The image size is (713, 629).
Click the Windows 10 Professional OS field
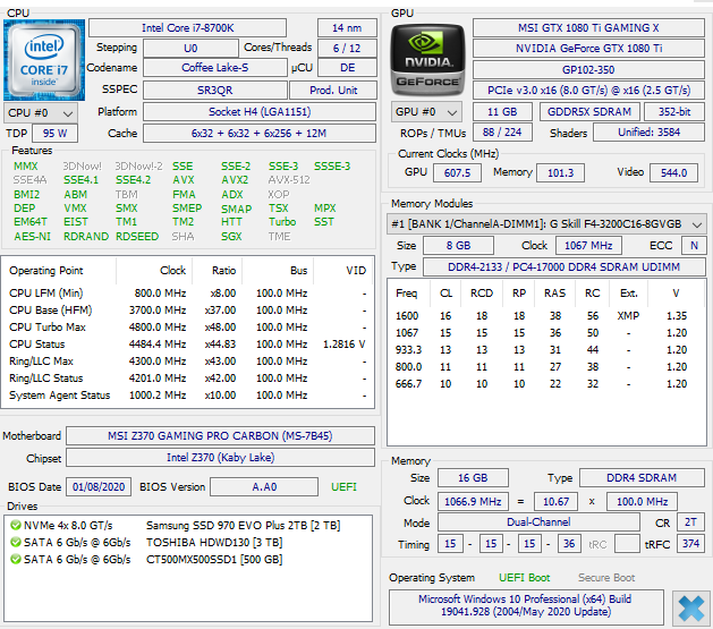tap(526, 606)
